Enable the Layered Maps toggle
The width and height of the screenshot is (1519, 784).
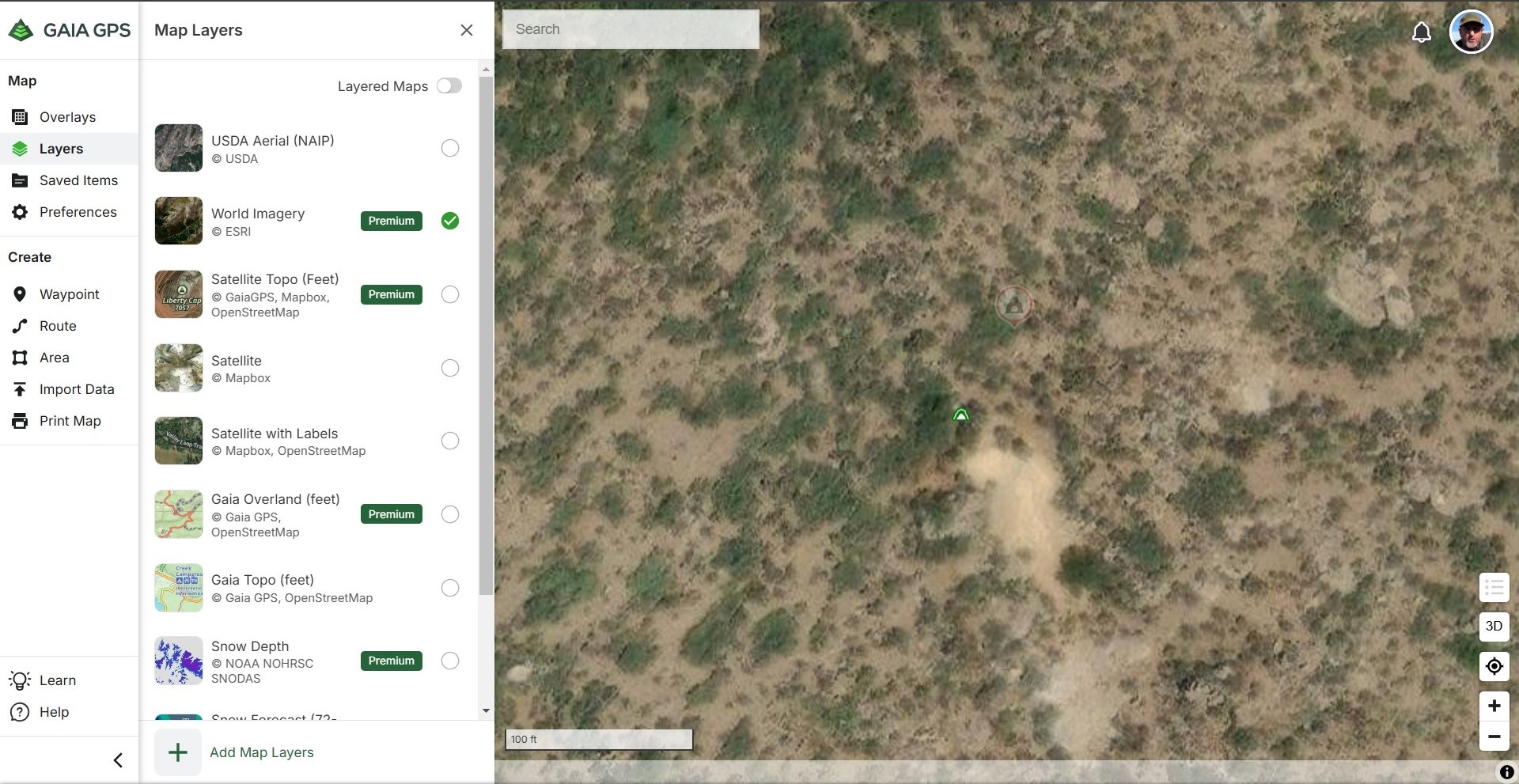click(x=449, y=86)
